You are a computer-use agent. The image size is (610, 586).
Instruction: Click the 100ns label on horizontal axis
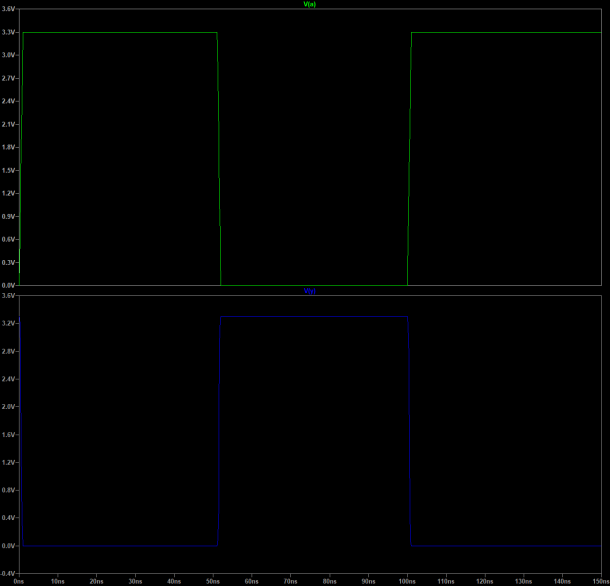click(407, 580)
